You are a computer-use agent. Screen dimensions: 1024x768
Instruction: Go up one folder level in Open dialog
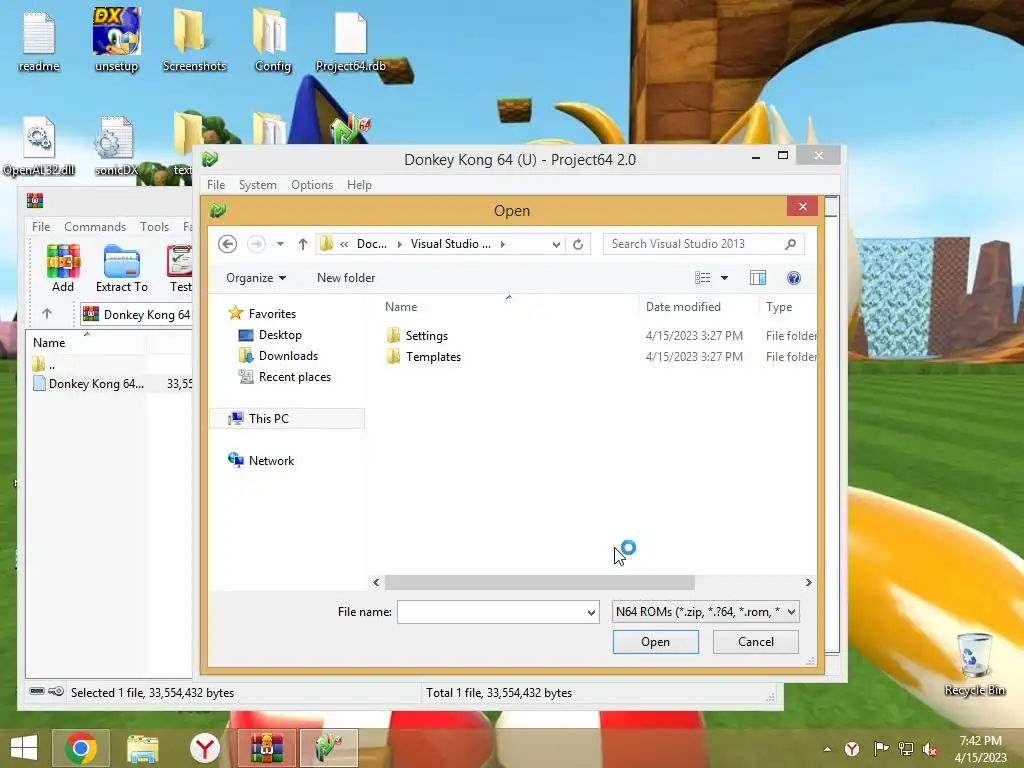[x=302, y=244]
